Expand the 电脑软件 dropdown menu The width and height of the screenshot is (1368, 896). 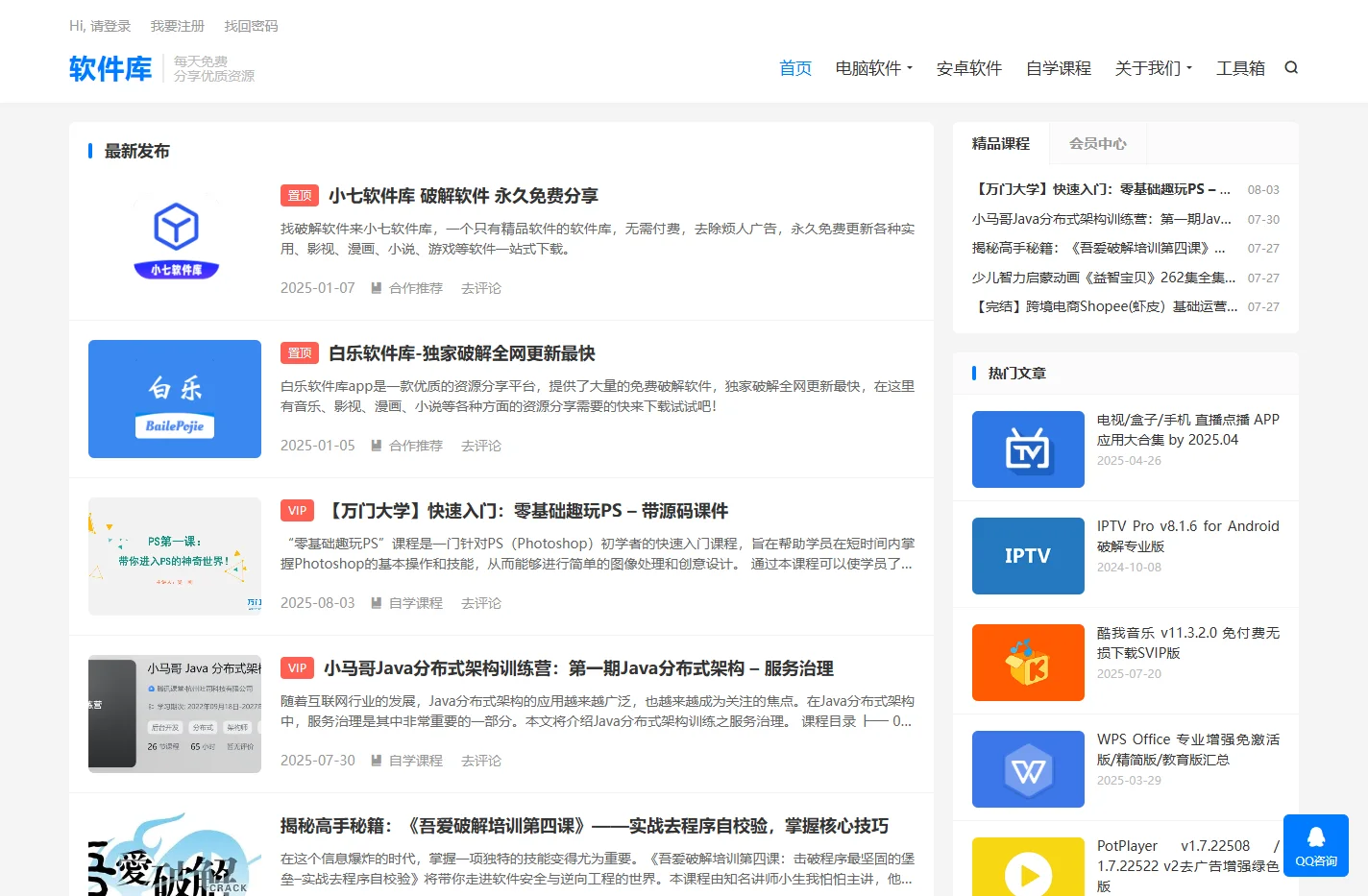point(874,68)
